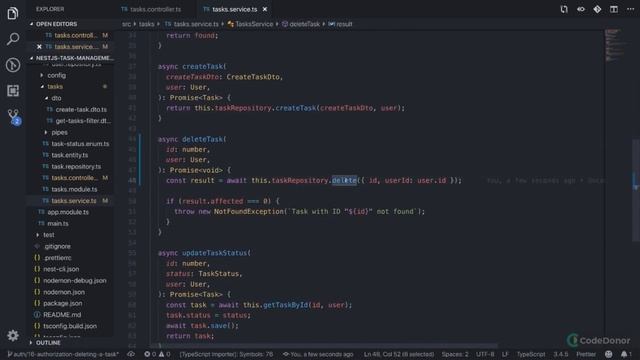Click the compare changes icon in editor toolbar
Image resolution: width=640 pixels, height=360 pixels.
564,9
